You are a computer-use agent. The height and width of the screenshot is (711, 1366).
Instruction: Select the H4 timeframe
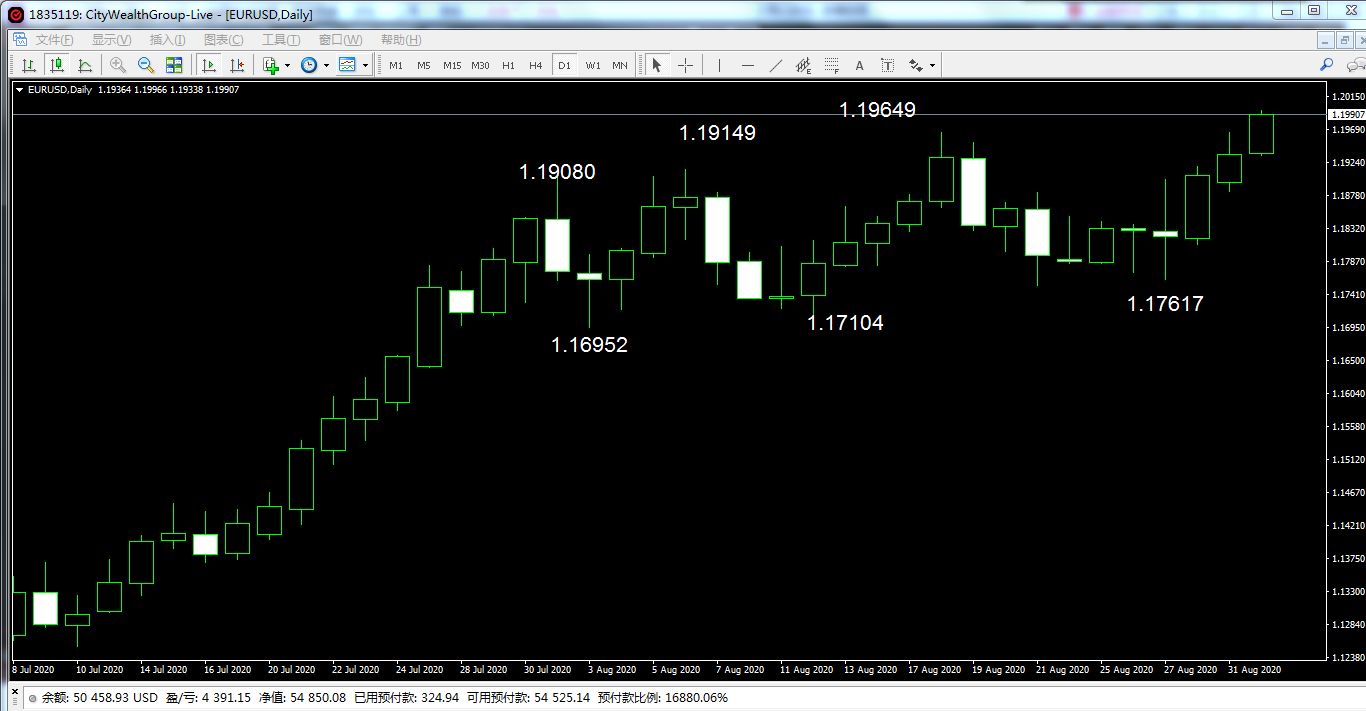tap(536, 65)
